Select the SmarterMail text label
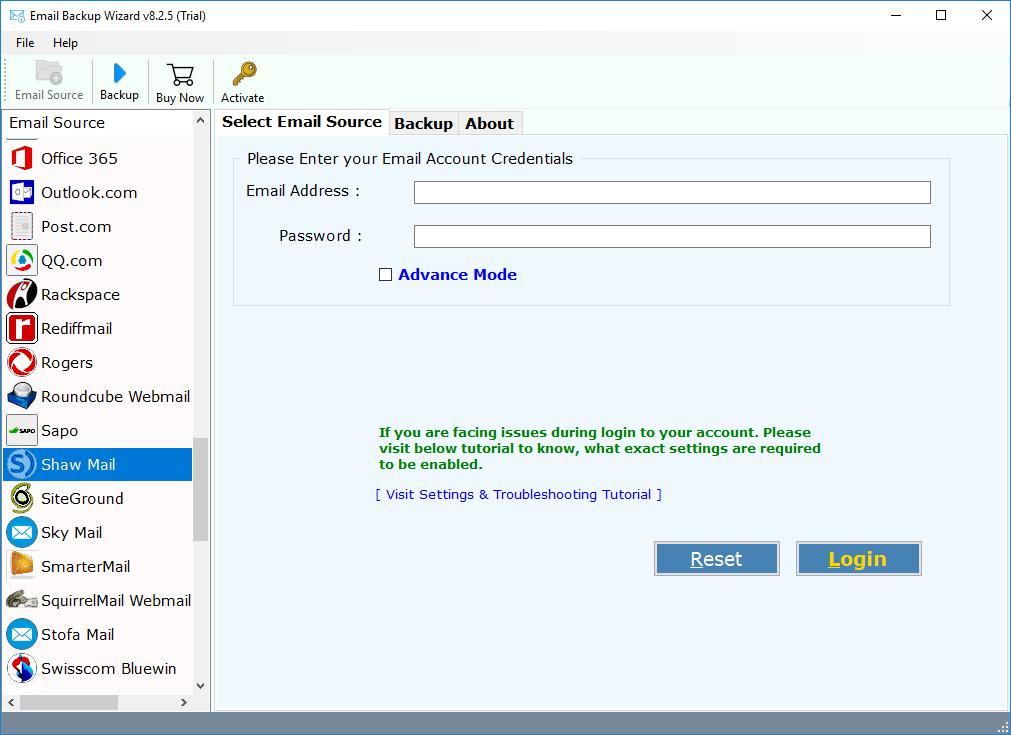The height and width of the screenshot is (735, 1011). [x=86, y=567]
